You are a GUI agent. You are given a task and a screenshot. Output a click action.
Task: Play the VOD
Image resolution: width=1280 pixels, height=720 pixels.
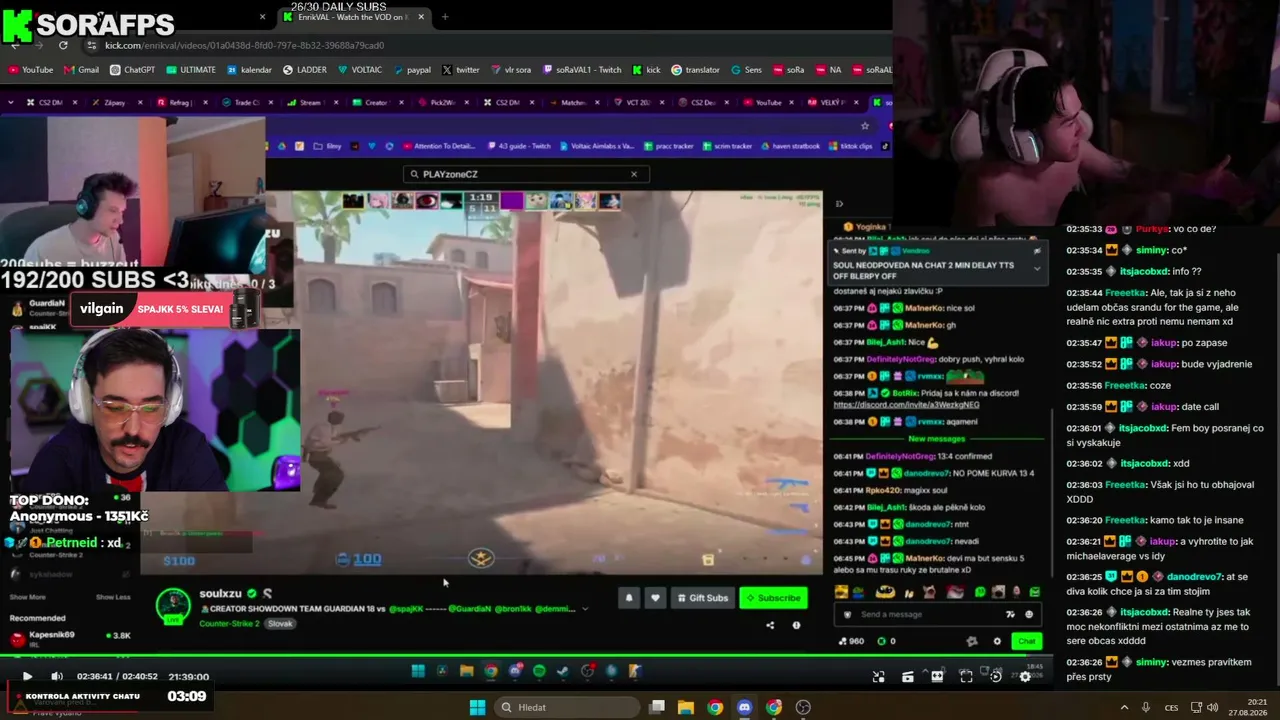click(x=27, y=676)
